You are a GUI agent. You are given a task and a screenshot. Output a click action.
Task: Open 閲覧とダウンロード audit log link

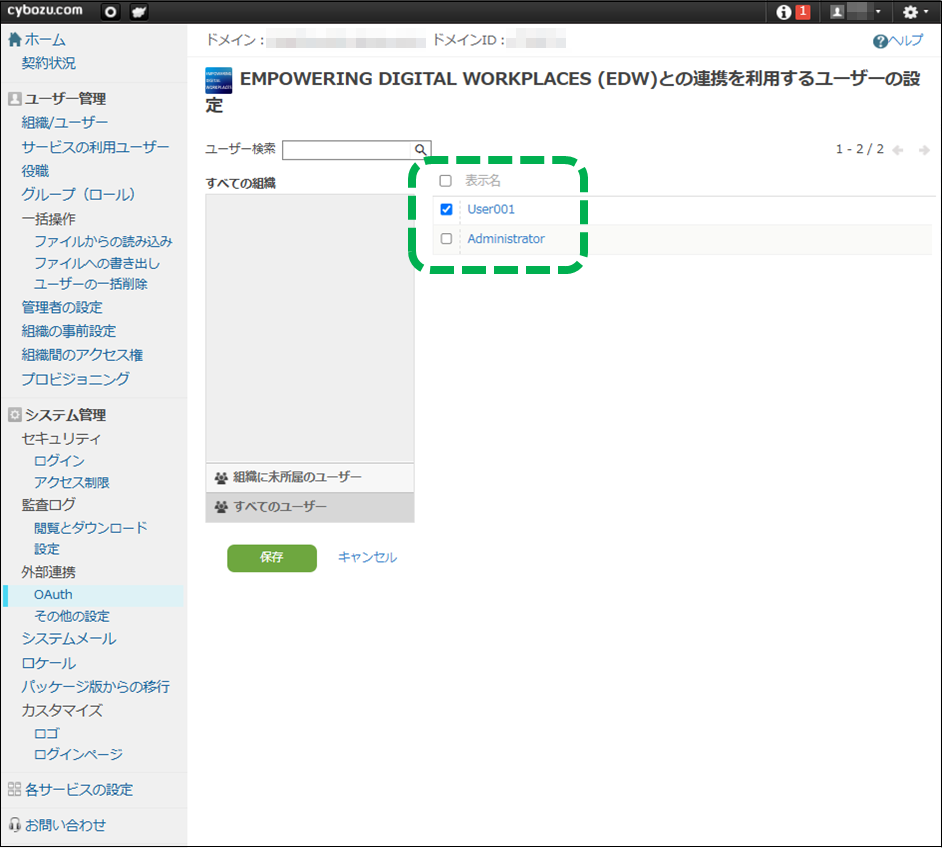click(x=91, y=528)
